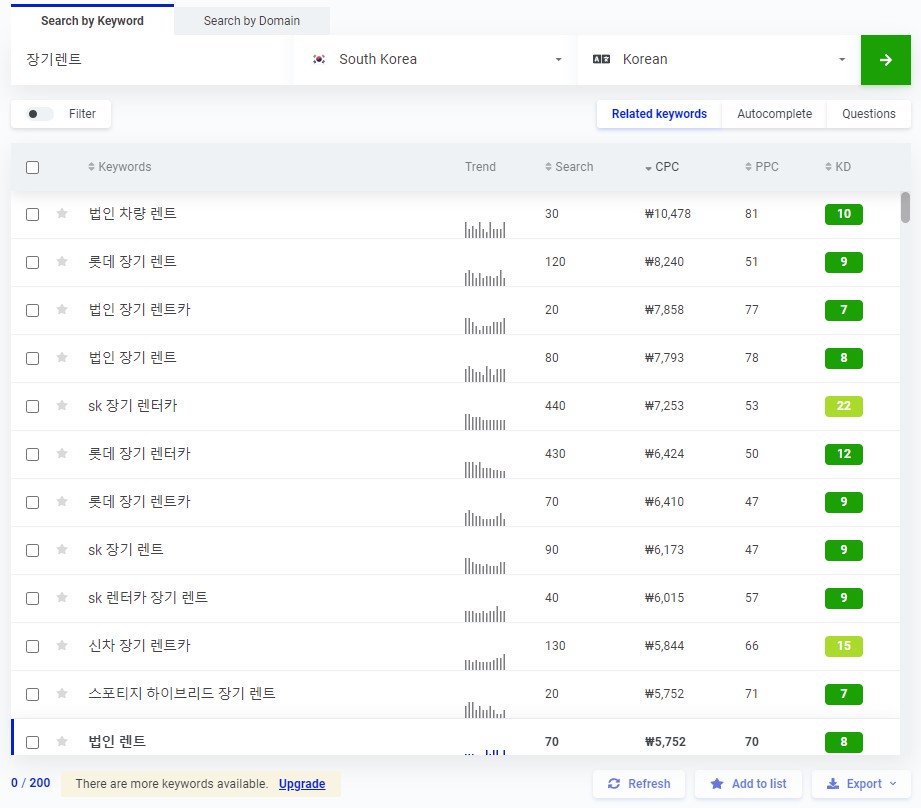
Task: Star the 신차 장기 렌트카 keyword
Action: 62,645
